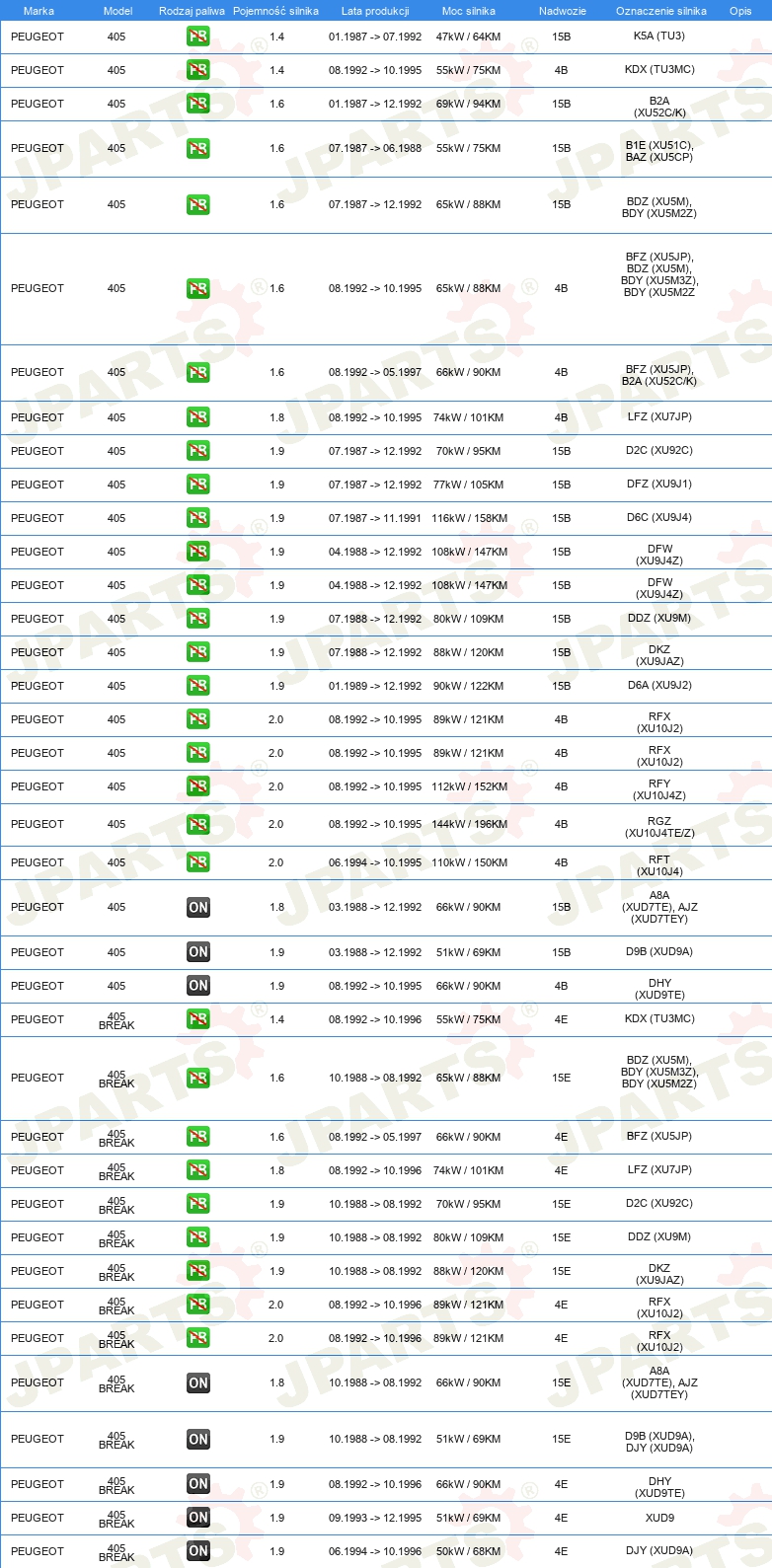Click the Model column header
This screenshot has height=1568, width=772.
[x=118, y=11]
